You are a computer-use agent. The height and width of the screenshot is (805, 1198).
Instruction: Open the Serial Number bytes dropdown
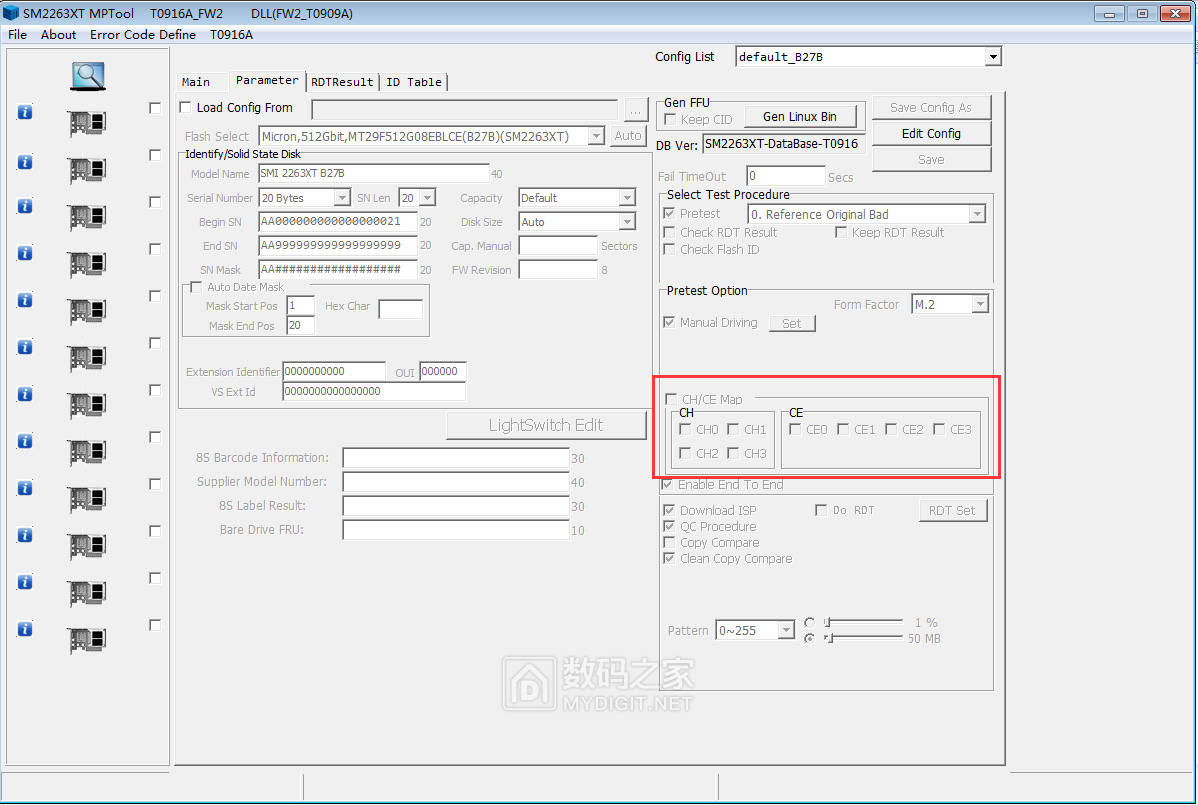[342, 198]
